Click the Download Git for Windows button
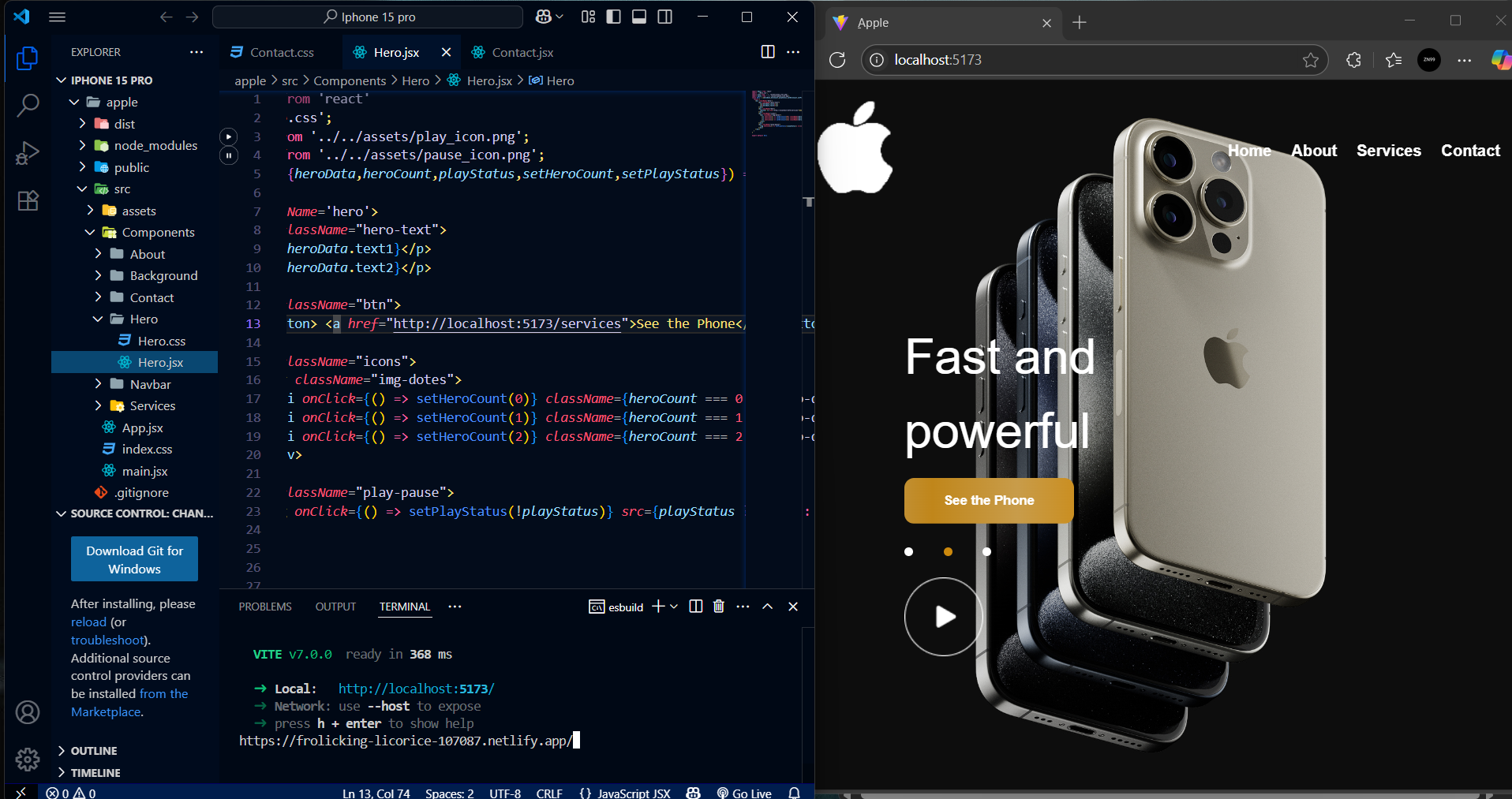Screen dimensions: 1512x799 [x=134, y=559]
